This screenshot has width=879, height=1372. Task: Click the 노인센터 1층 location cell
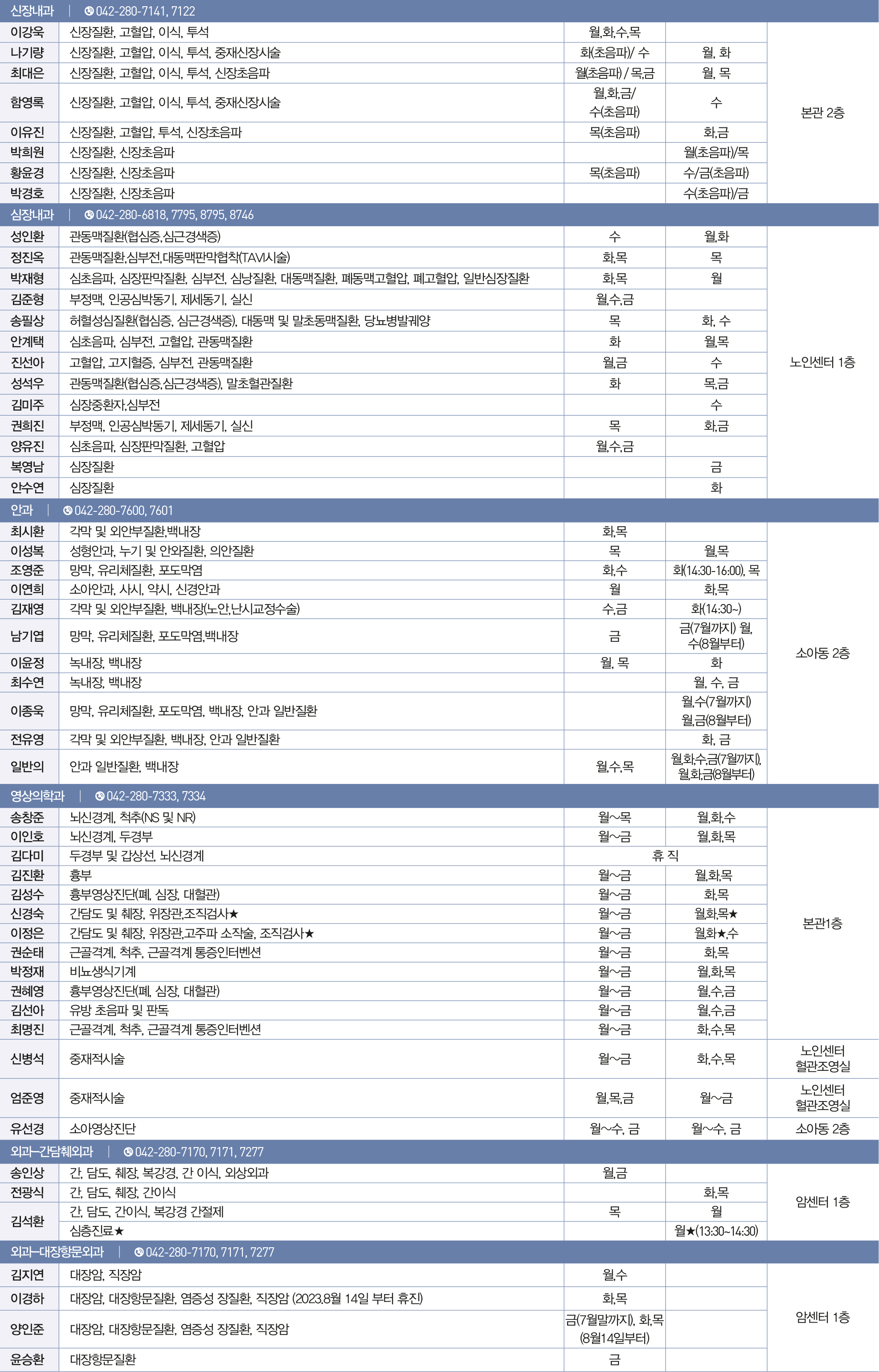(x=822, y=363)
